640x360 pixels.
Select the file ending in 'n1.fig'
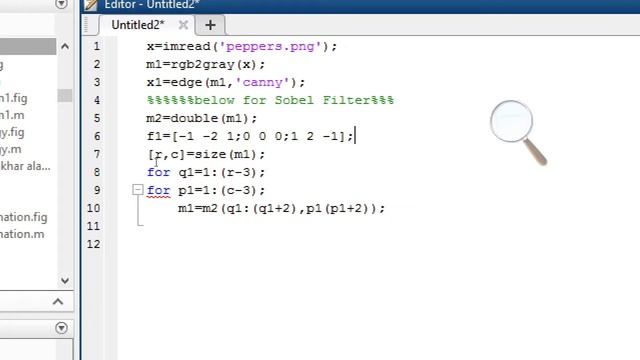[14, 98]
